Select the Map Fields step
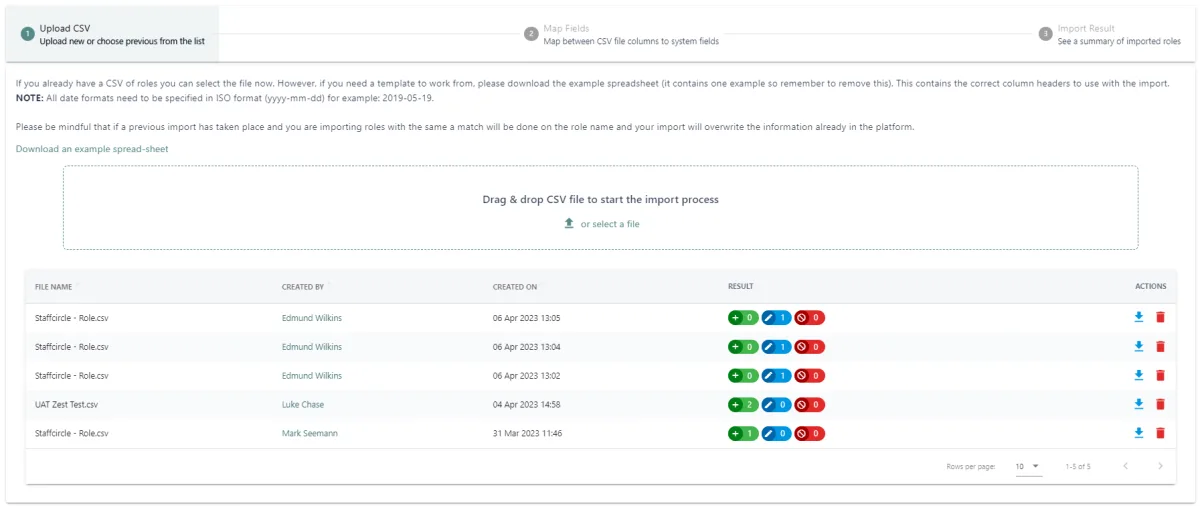 [x=621, y=34]
